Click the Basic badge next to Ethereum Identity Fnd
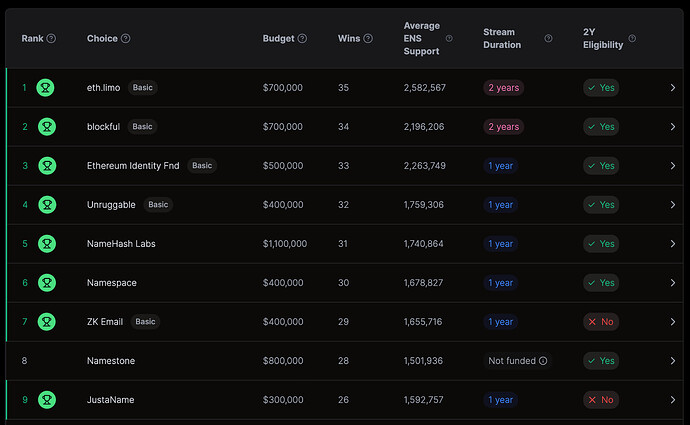The width and height of the screenshot is (690, 425). 202,166
